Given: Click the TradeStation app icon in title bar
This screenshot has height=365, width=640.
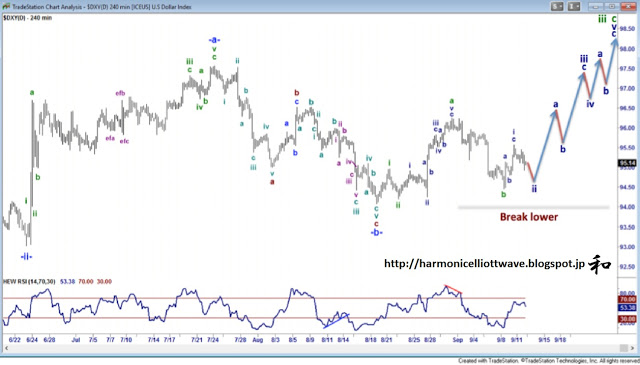Looking at the screenshot, I should 6,7.
